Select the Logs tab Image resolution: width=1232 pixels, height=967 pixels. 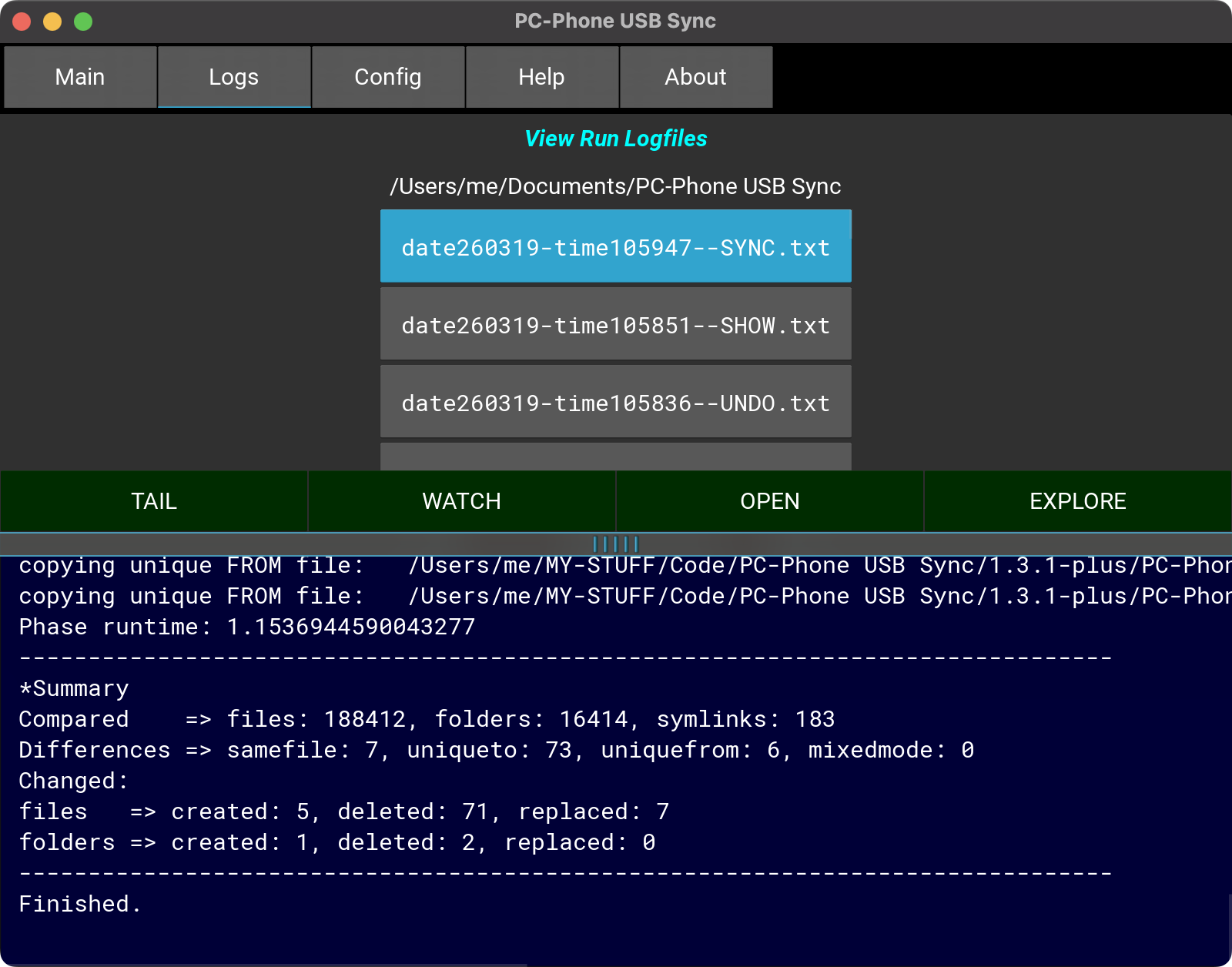234,77
